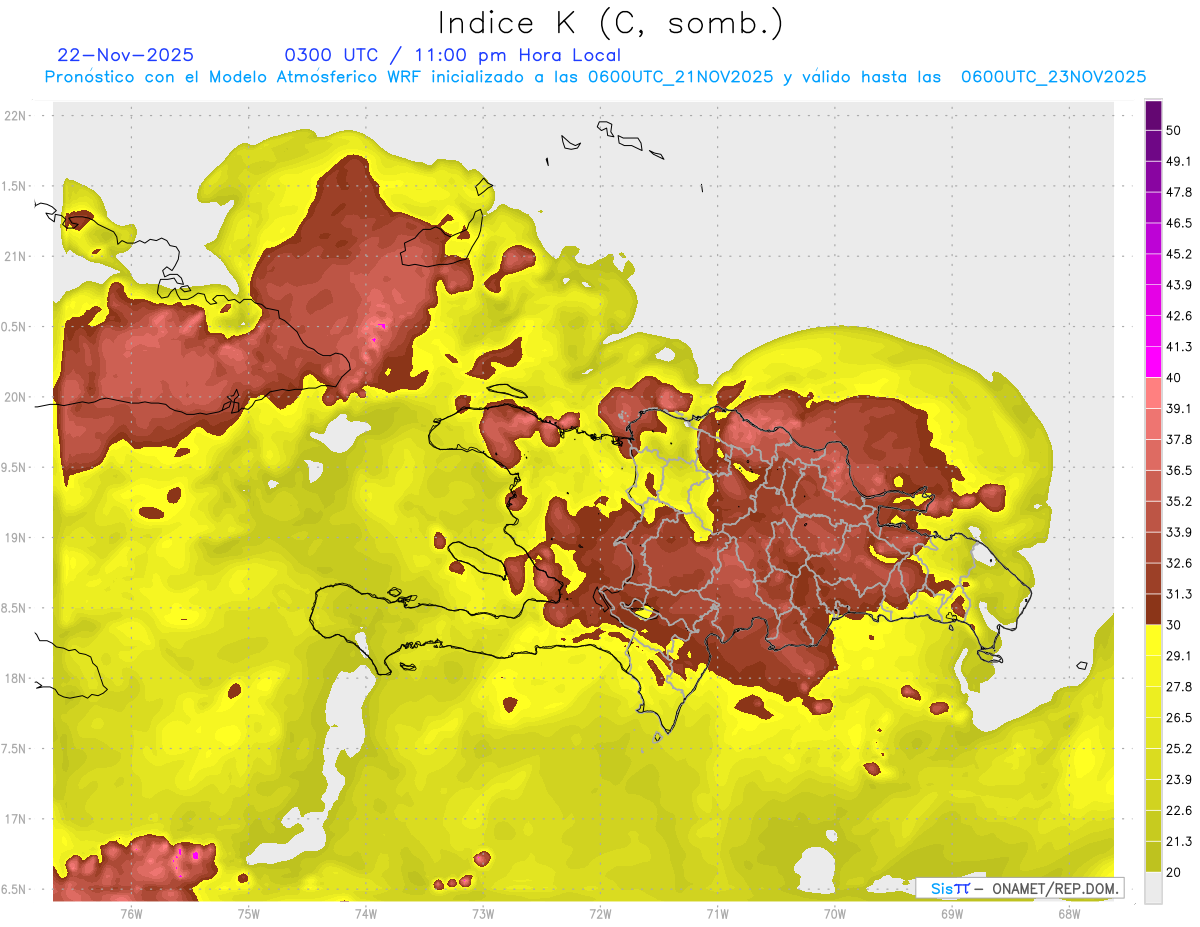Click the "29.1" legend value
Viewport: 1200px width, 927px height.
pos(1179,656)
